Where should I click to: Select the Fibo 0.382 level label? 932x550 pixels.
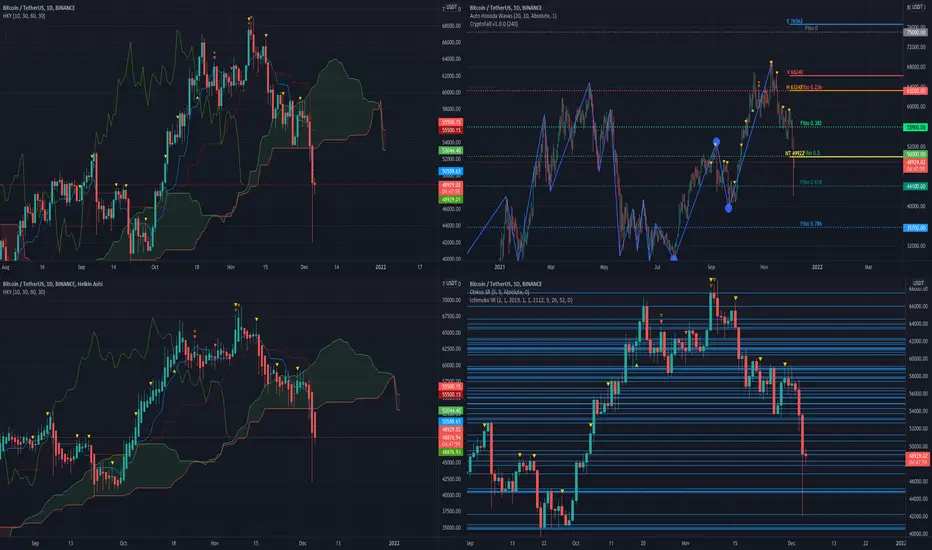point(811,123)
